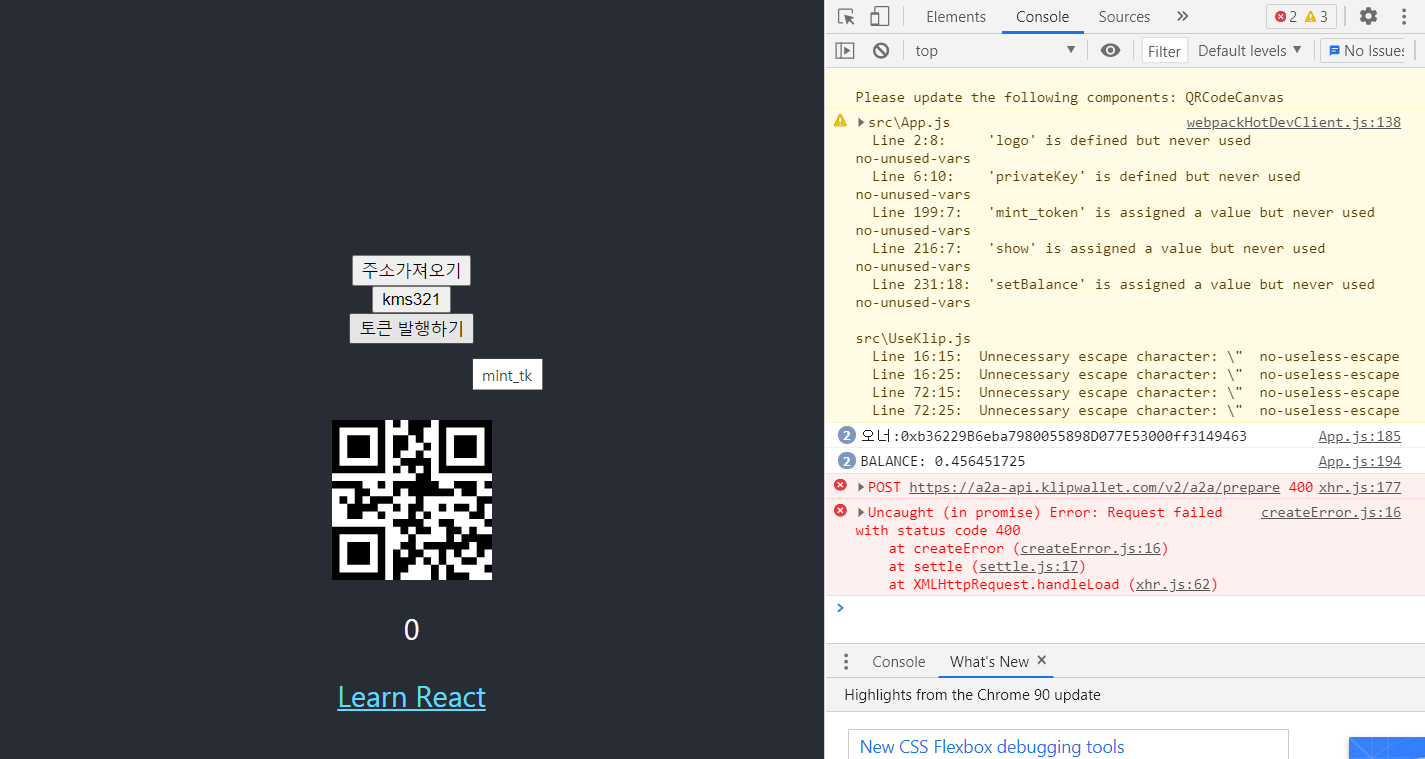Image resolution: width=1425 pixels, height=759 pixels.
Task: Click the 'privateKey' is defined warning line
Action: pos(1086,176)
